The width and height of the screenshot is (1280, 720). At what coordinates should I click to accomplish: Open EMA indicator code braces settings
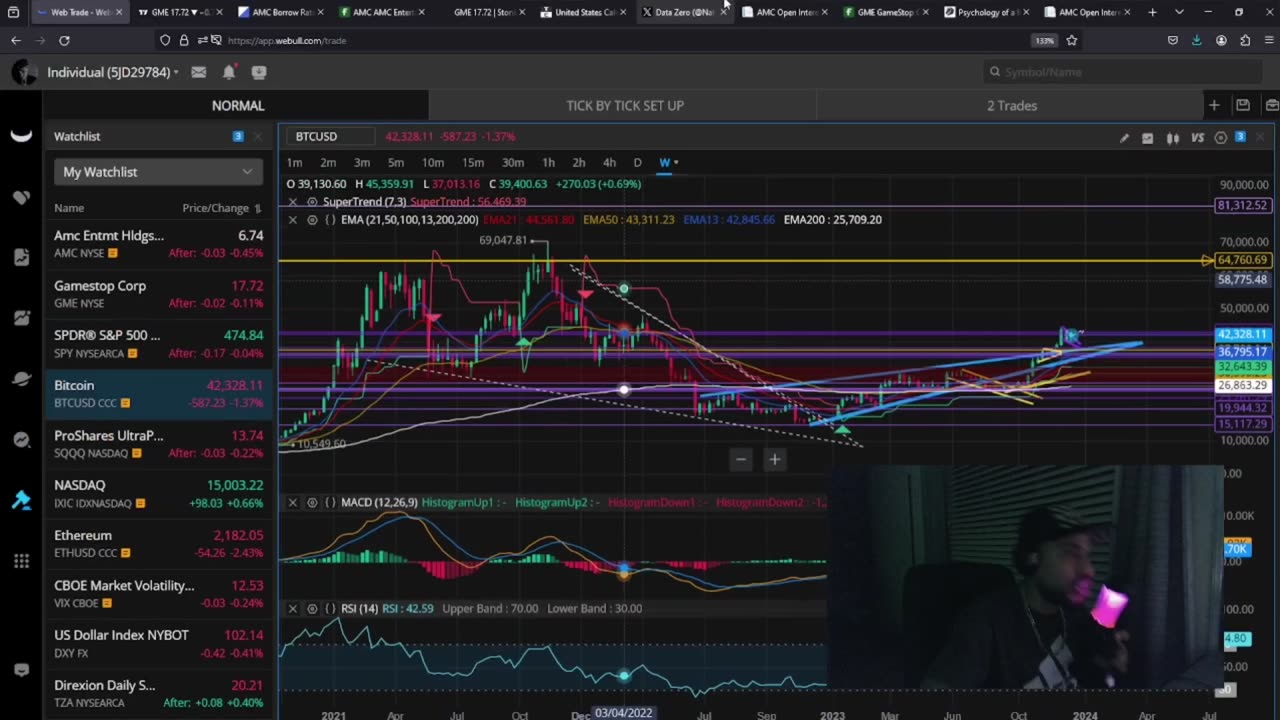pos(330,219)
